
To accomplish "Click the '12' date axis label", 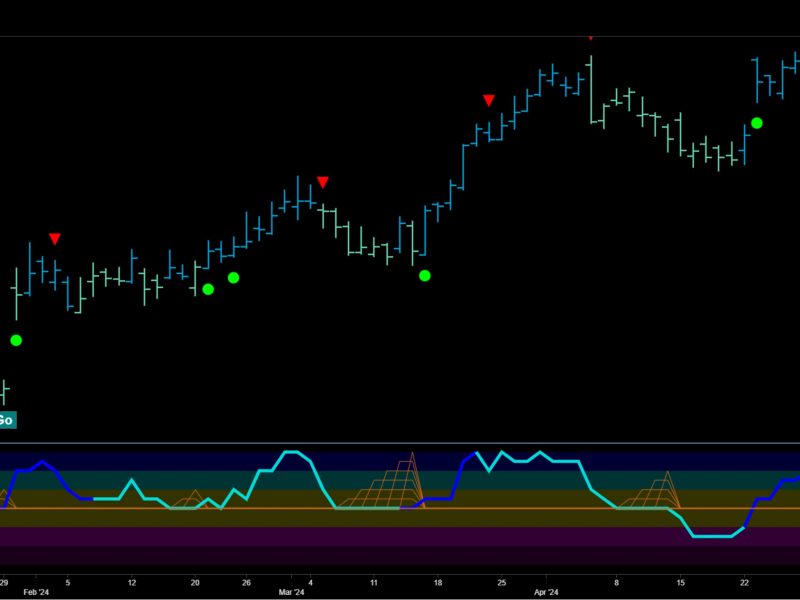I will pyautogui.click(x=132, y=583).
